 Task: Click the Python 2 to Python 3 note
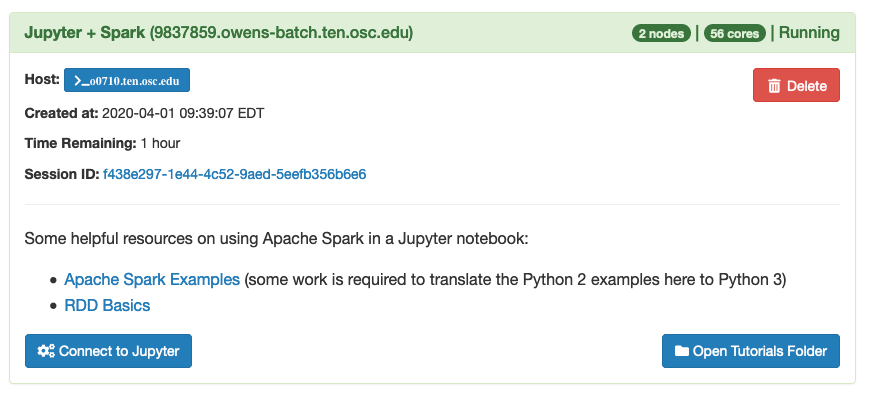point(515,279)
